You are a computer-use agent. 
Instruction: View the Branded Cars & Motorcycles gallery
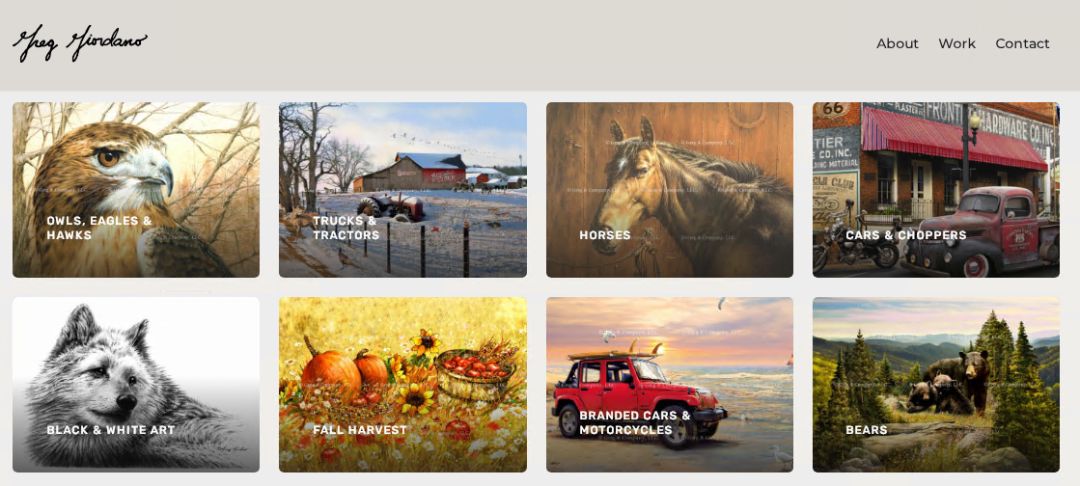[x=669, y=385]
